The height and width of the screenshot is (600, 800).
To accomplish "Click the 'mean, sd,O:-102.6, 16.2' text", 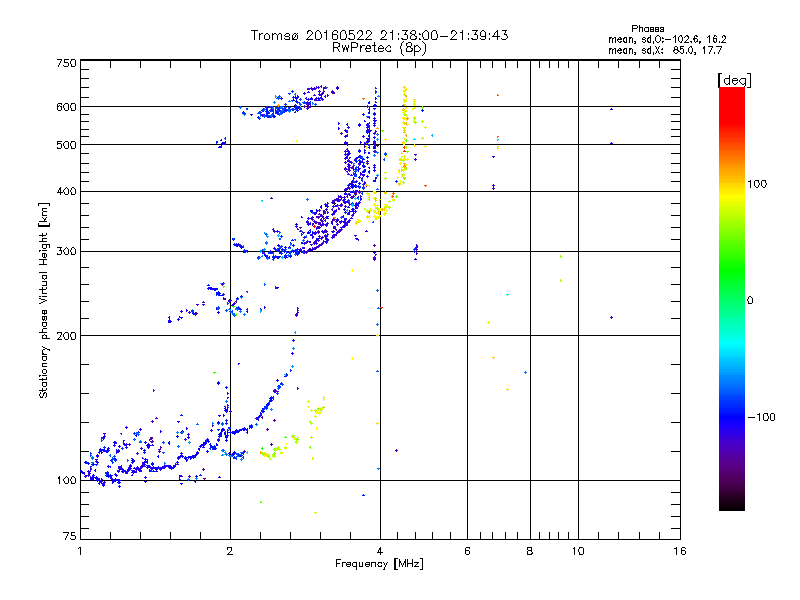I will coord(667,39).
